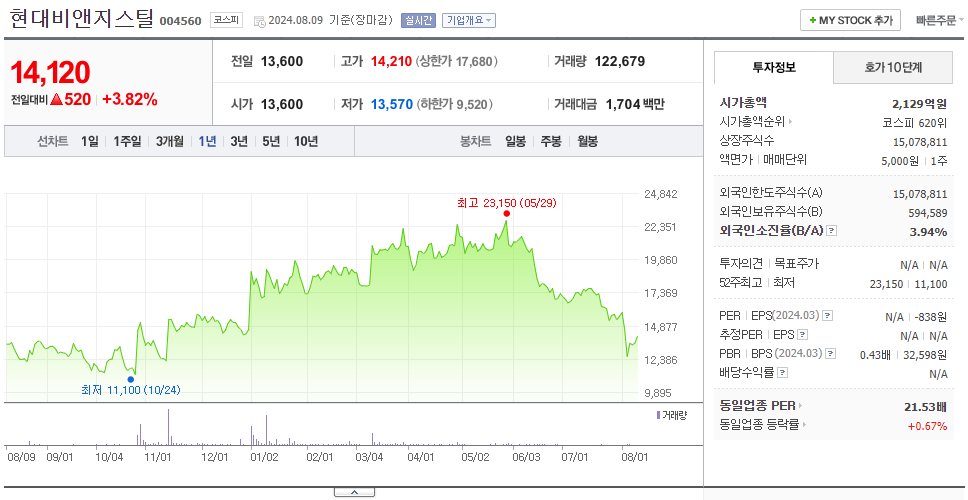Click help icon next to 외국인소진율(B/A)
The image size is (968, 500).
tap(832, 231)
